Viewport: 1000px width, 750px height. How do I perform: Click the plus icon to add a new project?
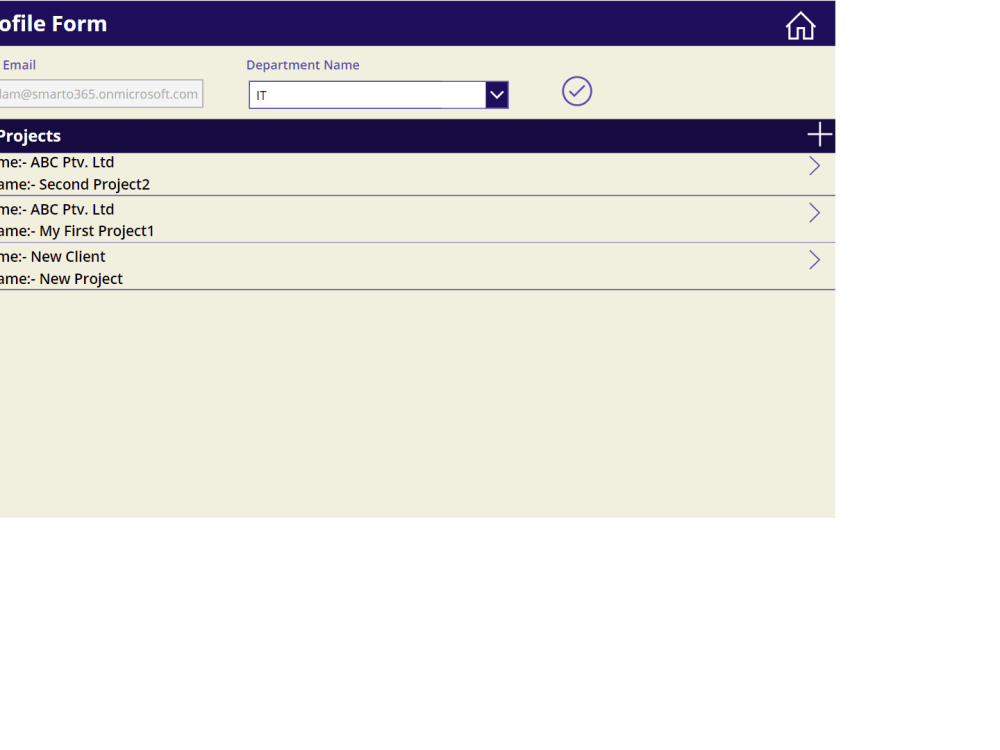click(819, 134)
